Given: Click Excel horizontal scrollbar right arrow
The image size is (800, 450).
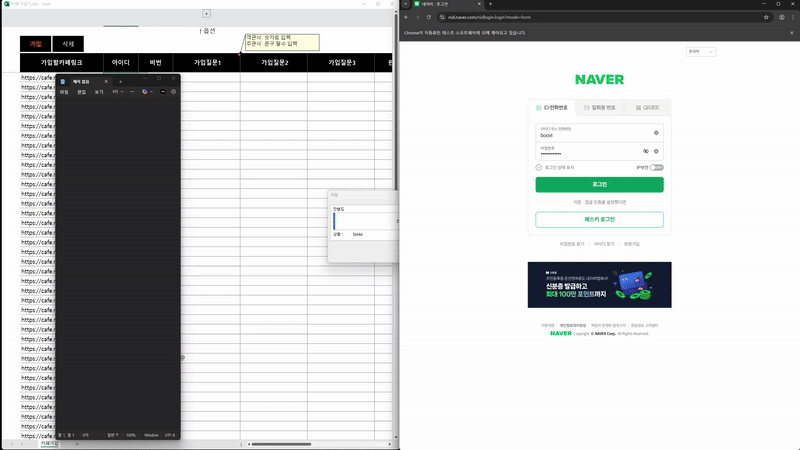Looking at the screenshot, I should coord(390,444).
